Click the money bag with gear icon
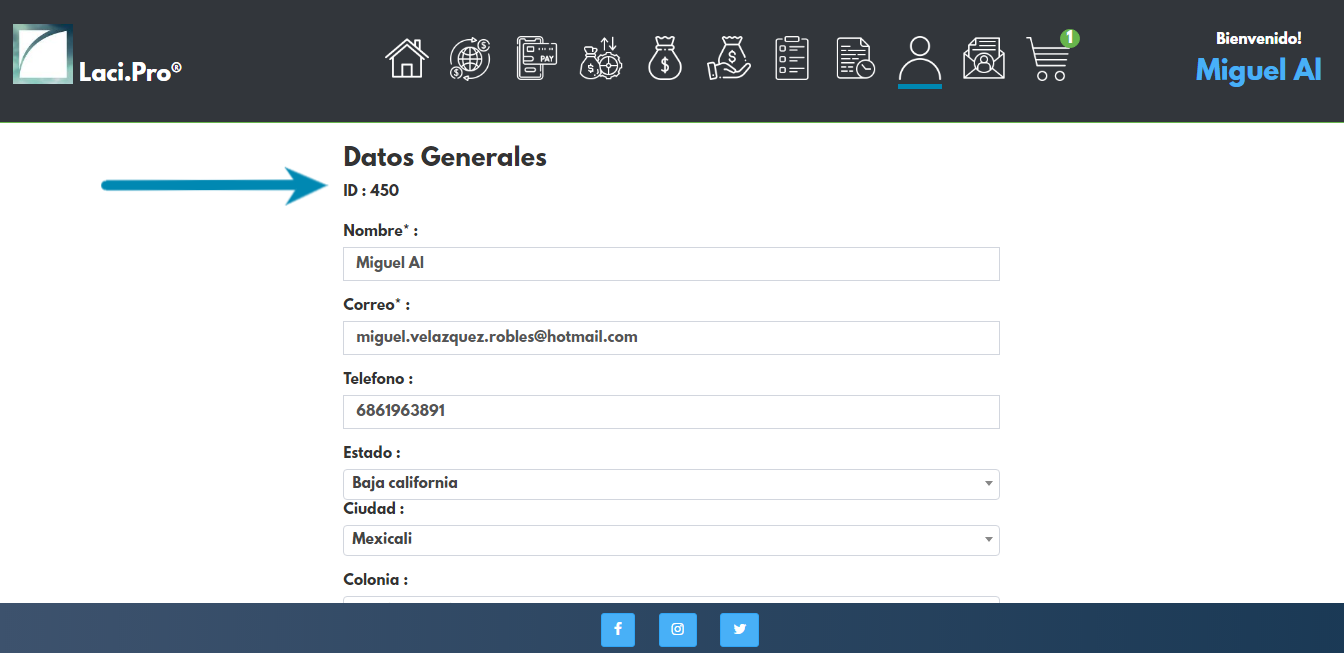Image resolution: width=1344 pixels, height=653 pixels. (x=601, y=59)
